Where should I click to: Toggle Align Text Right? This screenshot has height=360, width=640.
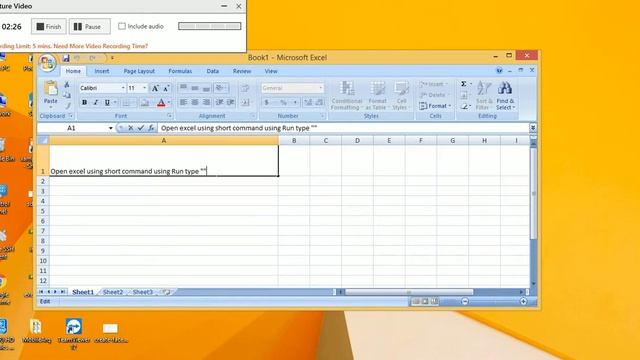[207, 102]
